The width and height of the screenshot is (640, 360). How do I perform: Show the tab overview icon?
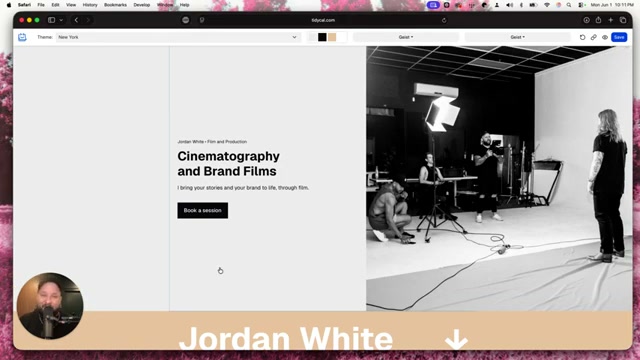pyautogui.click(x=623, y=20)
